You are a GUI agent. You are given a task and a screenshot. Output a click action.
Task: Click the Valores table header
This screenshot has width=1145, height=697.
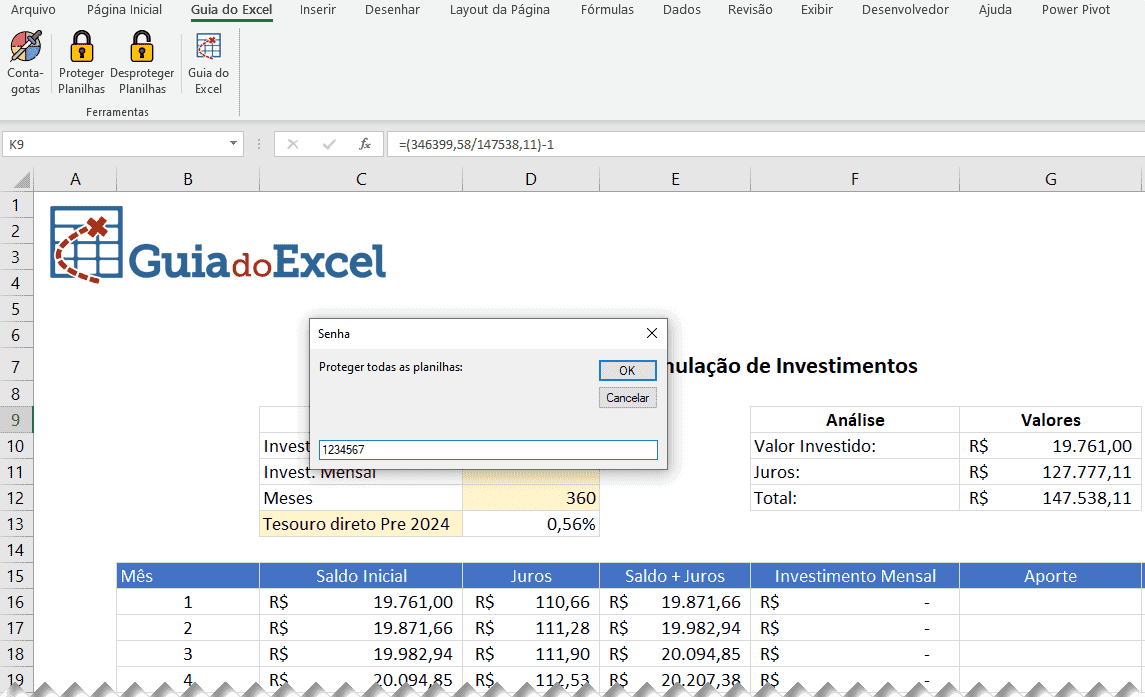click(x=1050, y=420)
